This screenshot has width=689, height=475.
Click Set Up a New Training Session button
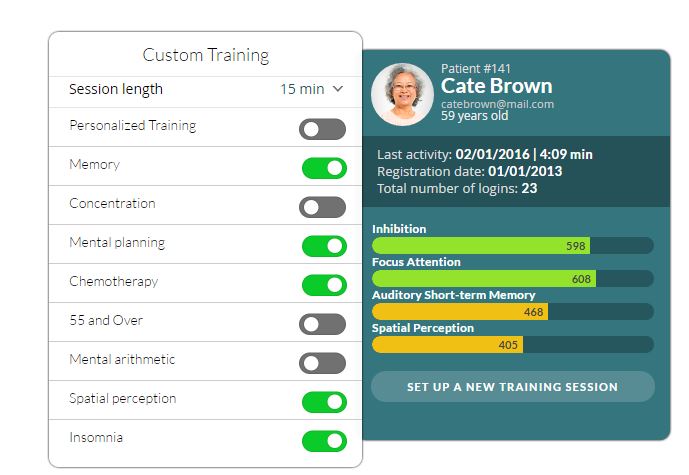[x=512, y=387]
